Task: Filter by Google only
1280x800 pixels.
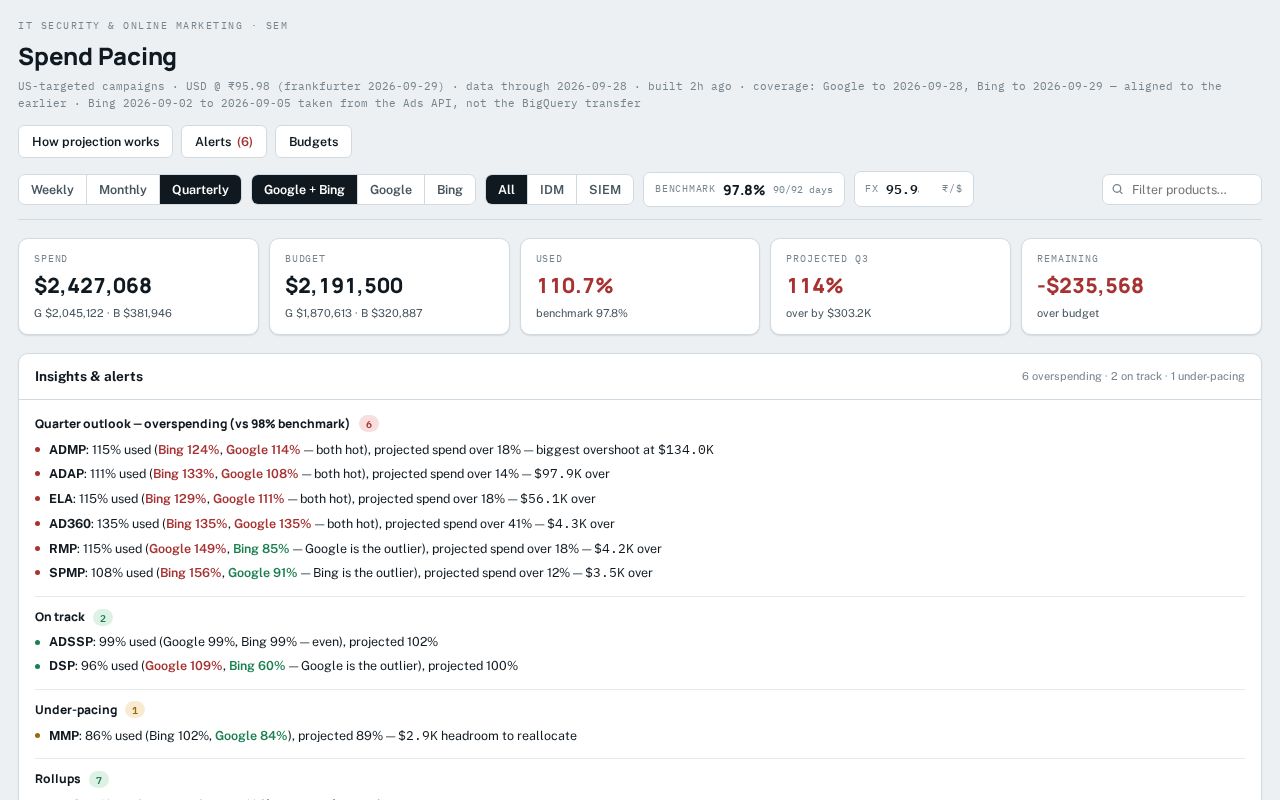Action: (x=391, y=189)
